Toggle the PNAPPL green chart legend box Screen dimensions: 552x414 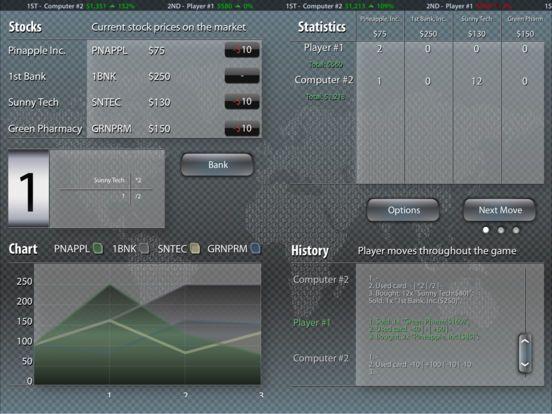tap(98, 249)
